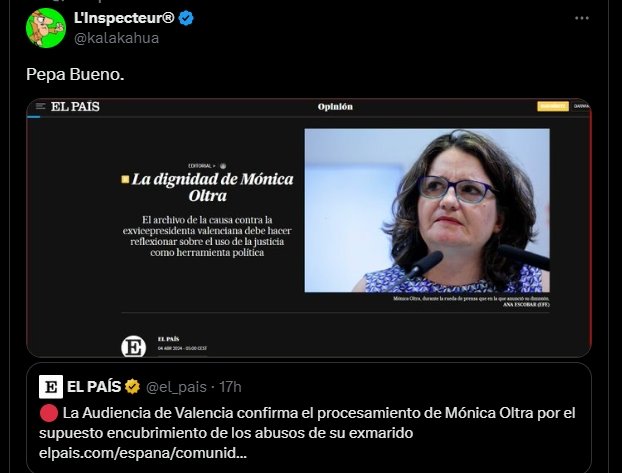Image resolution: width=622 pixels, height=473 pixels.
Task: Click the EL PAÍS logo in screenshot header
Action: pos(75,106)
